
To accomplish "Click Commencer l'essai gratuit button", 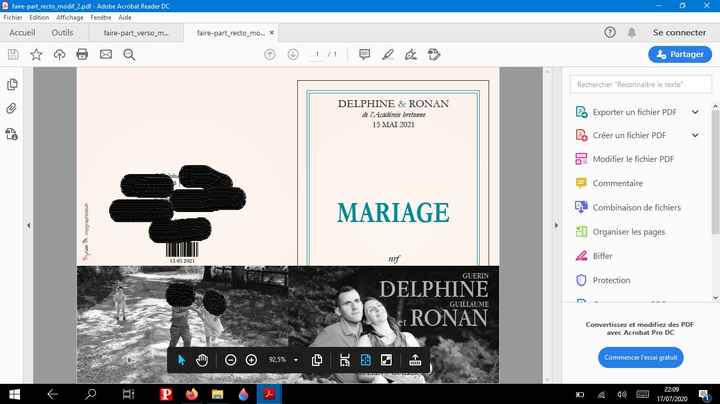I will pyautogui.click(x=641, y=357).
